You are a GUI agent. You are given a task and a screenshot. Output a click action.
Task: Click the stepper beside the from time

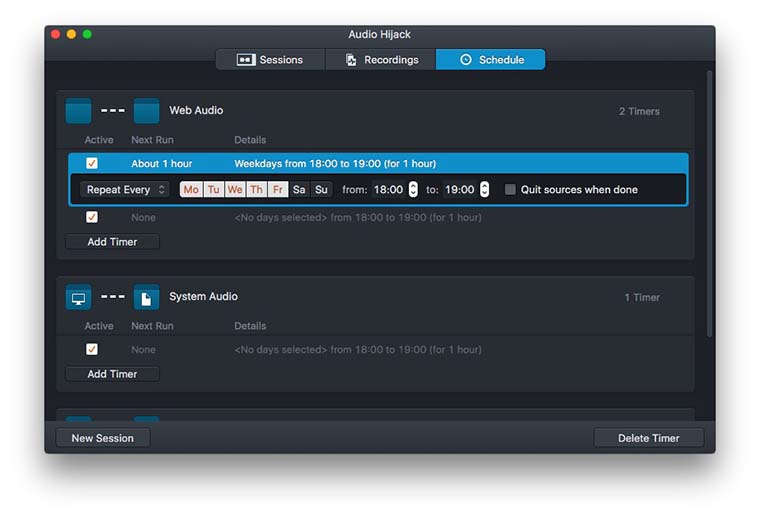click(x=413, y=190)
